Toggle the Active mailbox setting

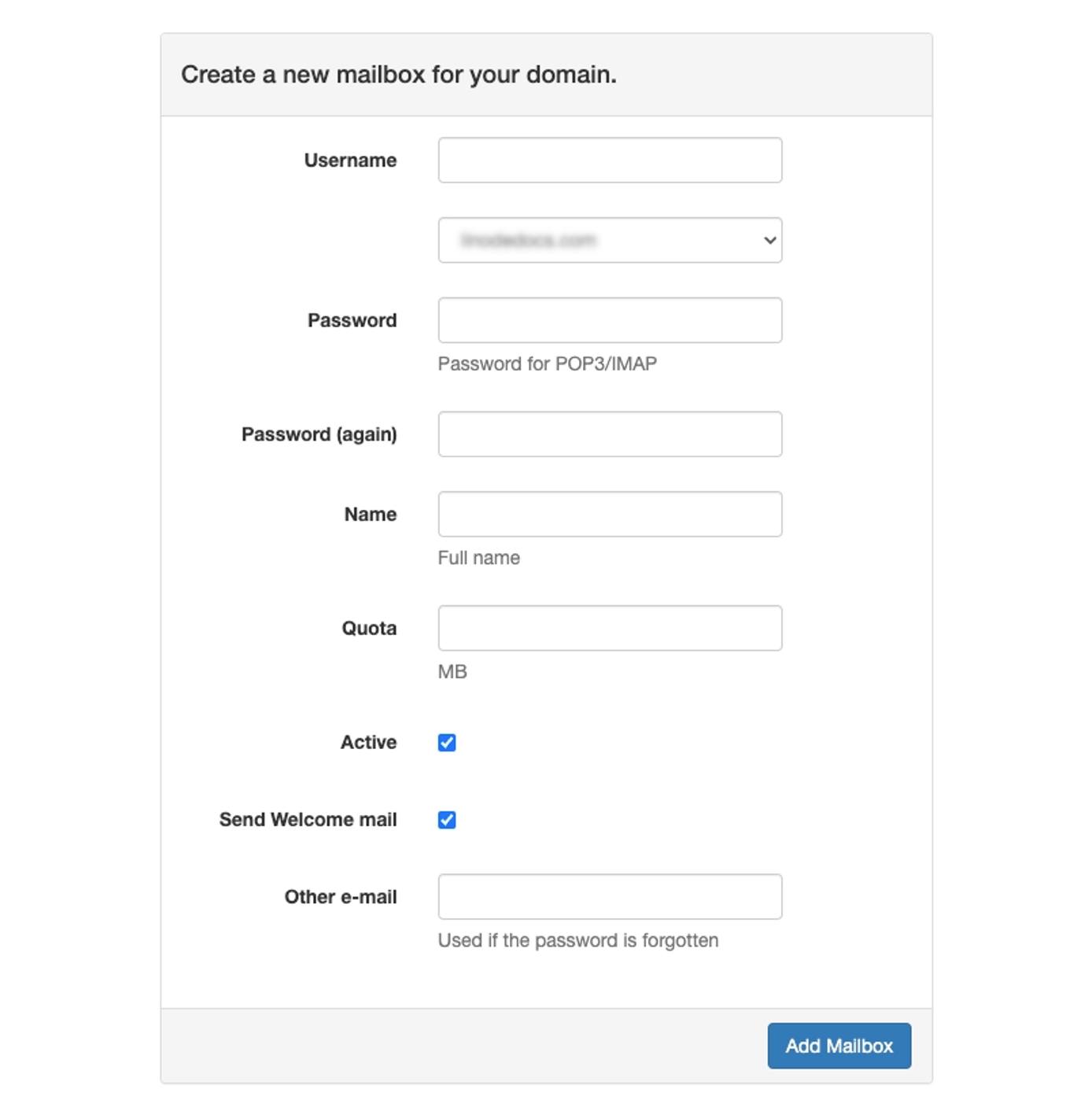click(446, 742)
